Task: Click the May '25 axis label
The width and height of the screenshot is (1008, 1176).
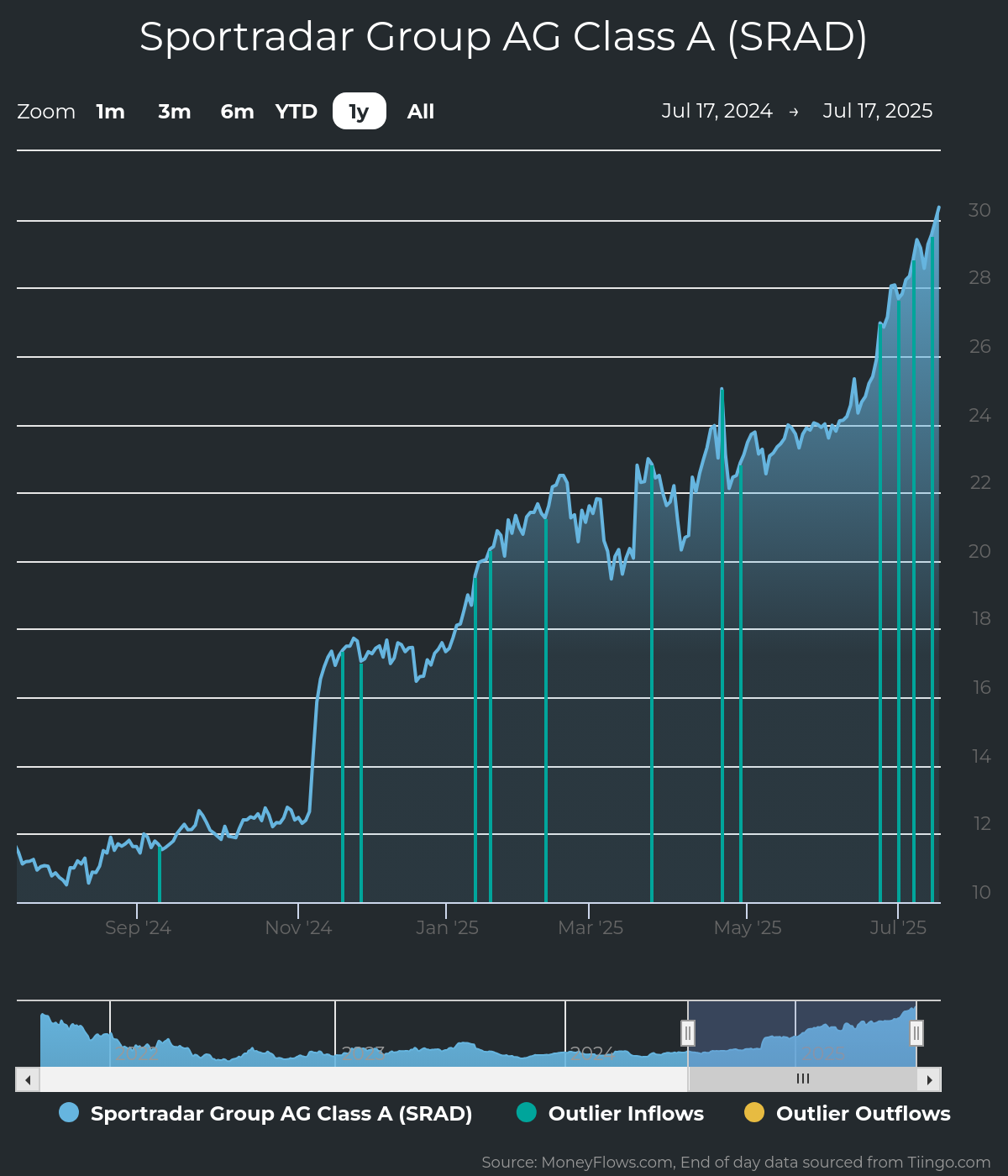Action: [748, 928]
